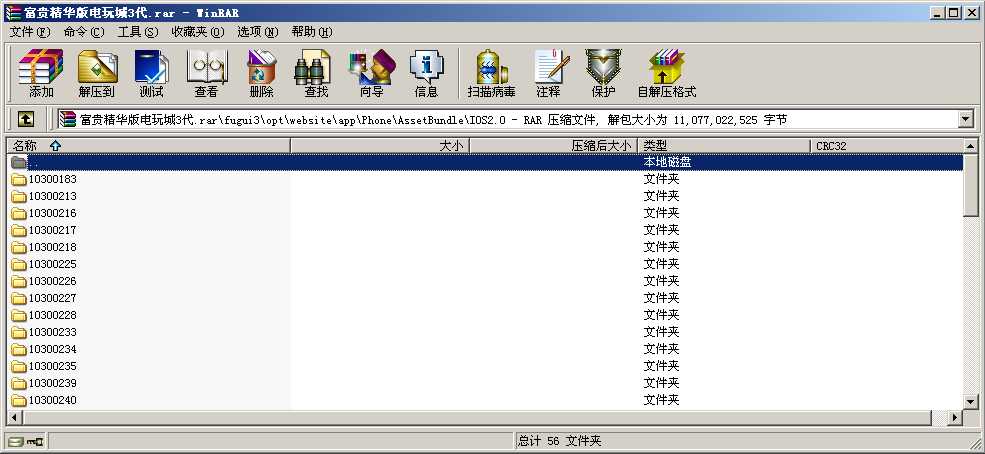Open the 选项(N) menu
This screenshot has height=454, width=985.
click(x=258, y=32)
